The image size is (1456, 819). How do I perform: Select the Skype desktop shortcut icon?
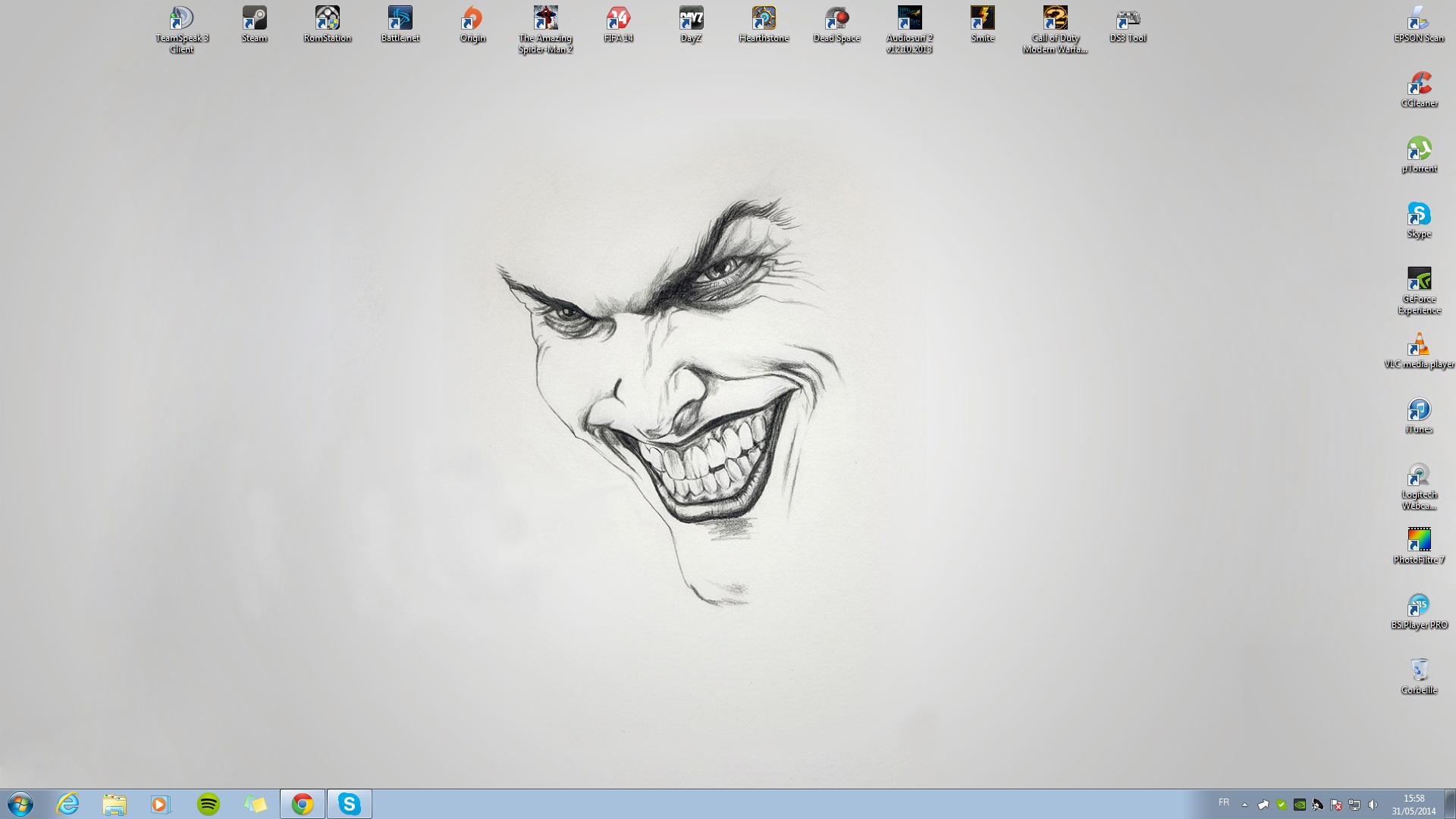[x=1419, y=220]
